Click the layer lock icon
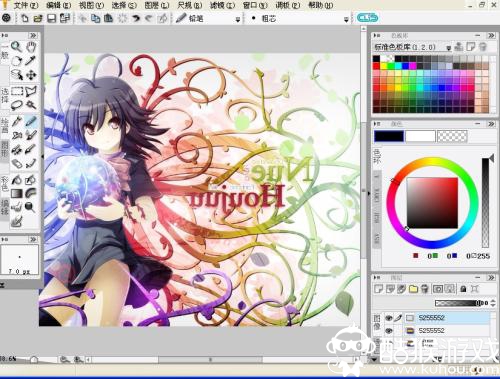 point(463,289)
